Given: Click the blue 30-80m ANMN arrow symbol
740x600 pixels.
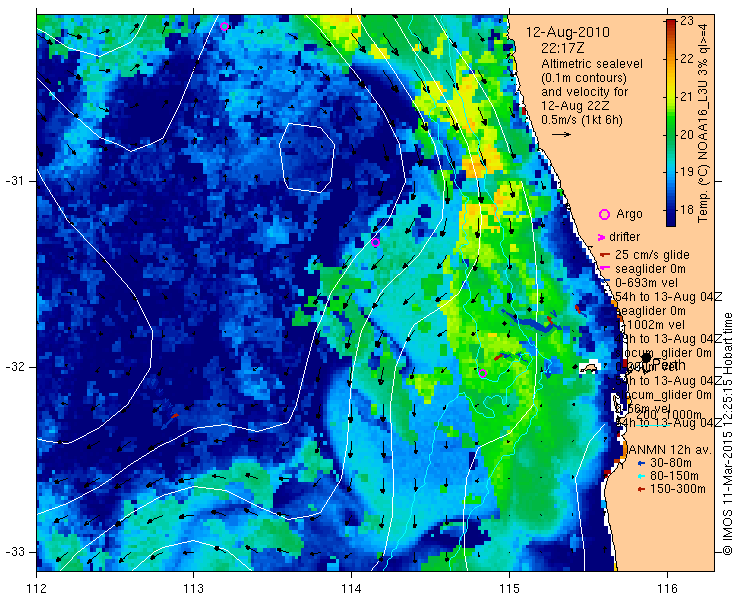Looking at the screenshot, I should pos(641,463).
